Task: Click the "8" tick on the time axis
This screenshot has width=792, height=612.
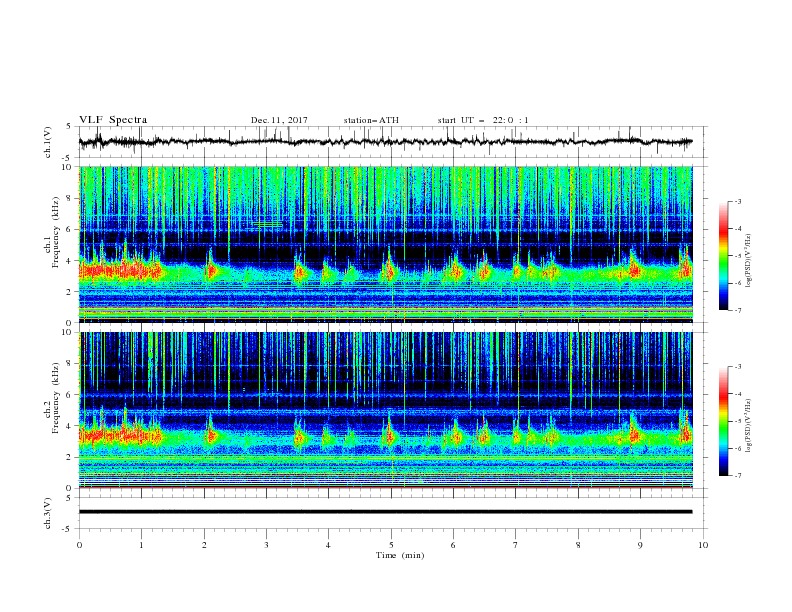Action: pos(578,545)
